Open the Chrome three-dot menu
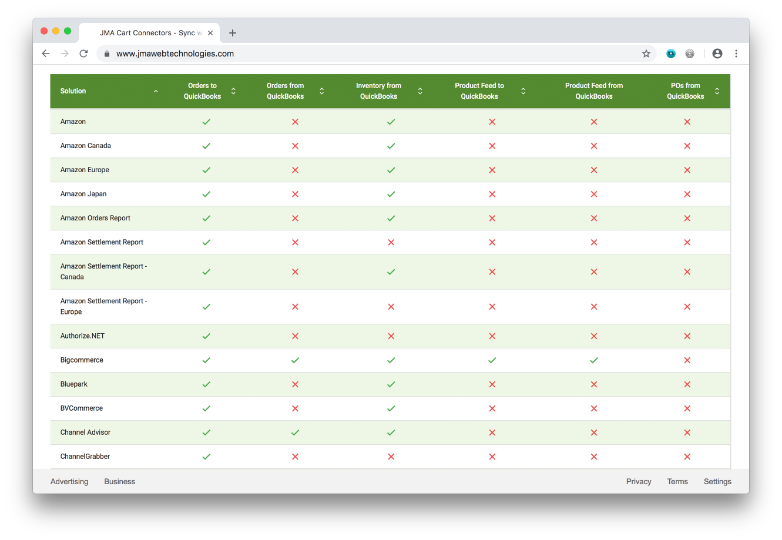782x540 pixels. [x=736, y=53]
